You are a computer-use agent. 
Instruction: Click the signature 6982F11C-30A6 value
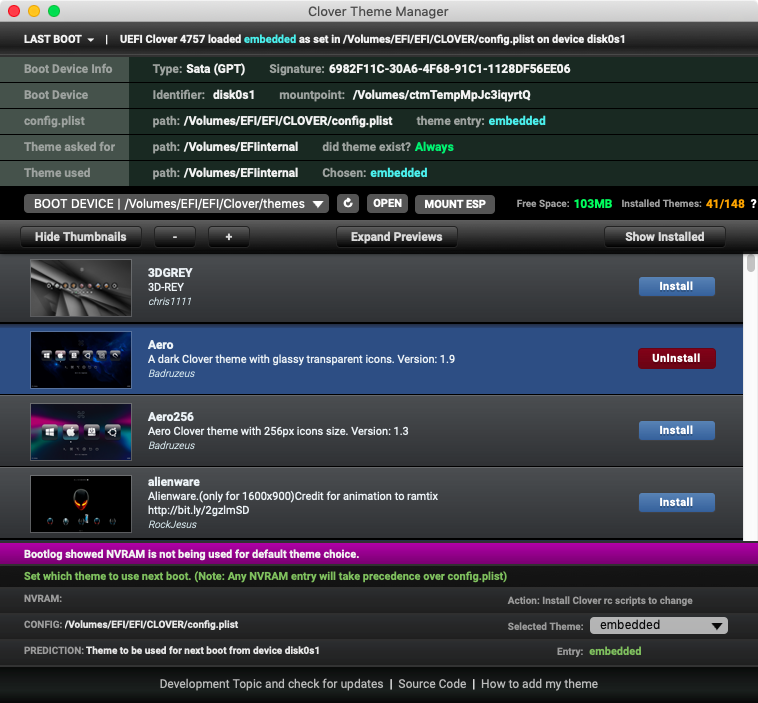(x=450, y=69)
